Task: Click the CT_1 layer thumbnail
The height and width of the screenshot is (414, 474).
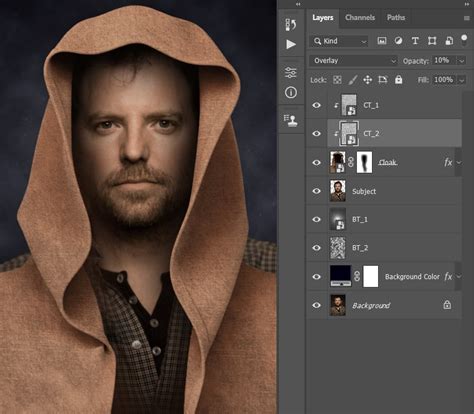Action: [x=349, y=105]
